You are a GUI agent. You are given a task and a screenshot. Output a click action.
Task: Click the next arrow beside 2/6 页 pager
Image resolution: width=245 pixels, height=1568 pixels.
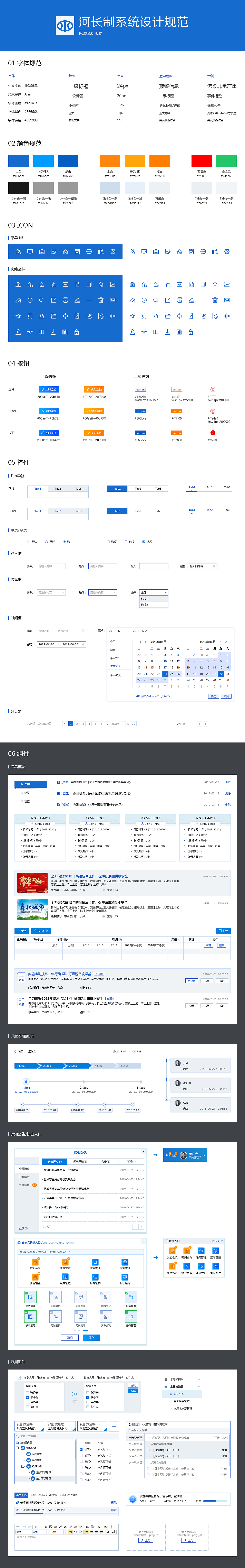click(x=205, y=724)
